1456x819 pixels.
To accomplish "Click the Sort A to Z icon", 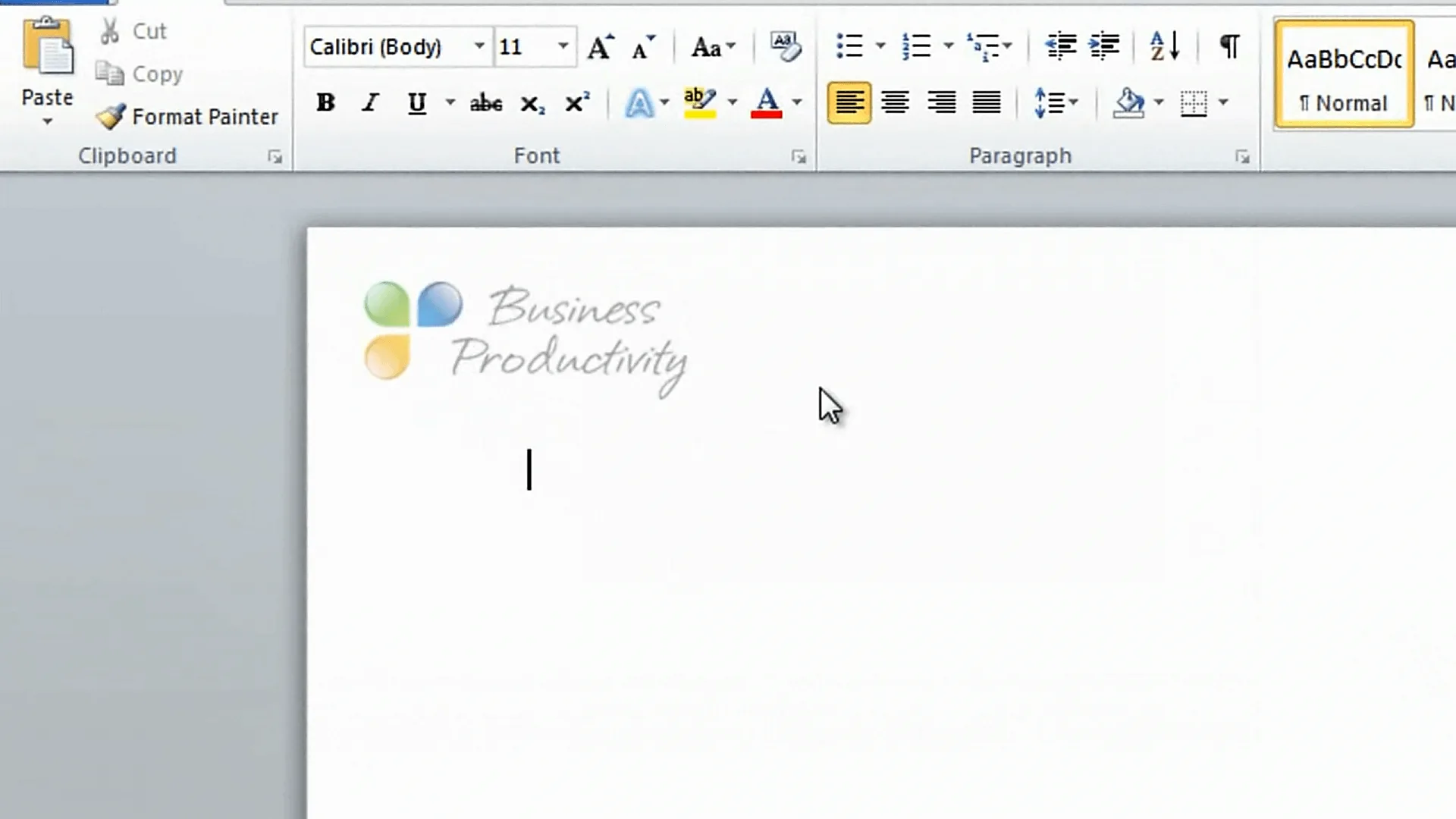I will (1164, 47).
